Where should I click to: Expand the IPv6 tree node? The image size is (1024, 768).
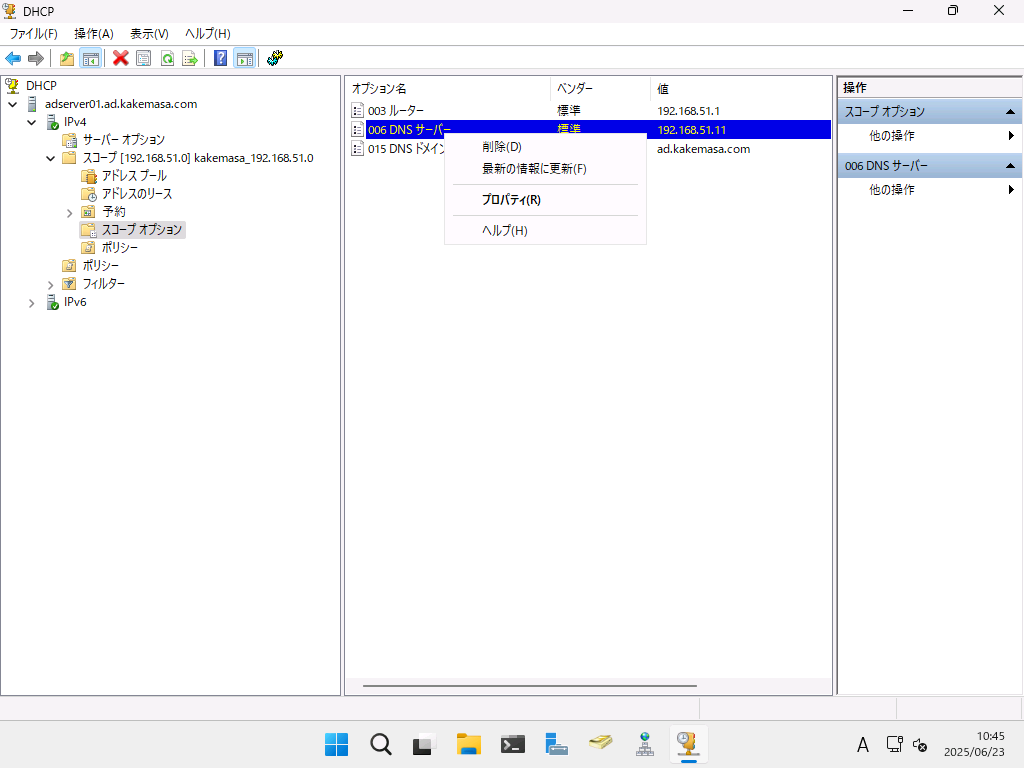[31, 303]
